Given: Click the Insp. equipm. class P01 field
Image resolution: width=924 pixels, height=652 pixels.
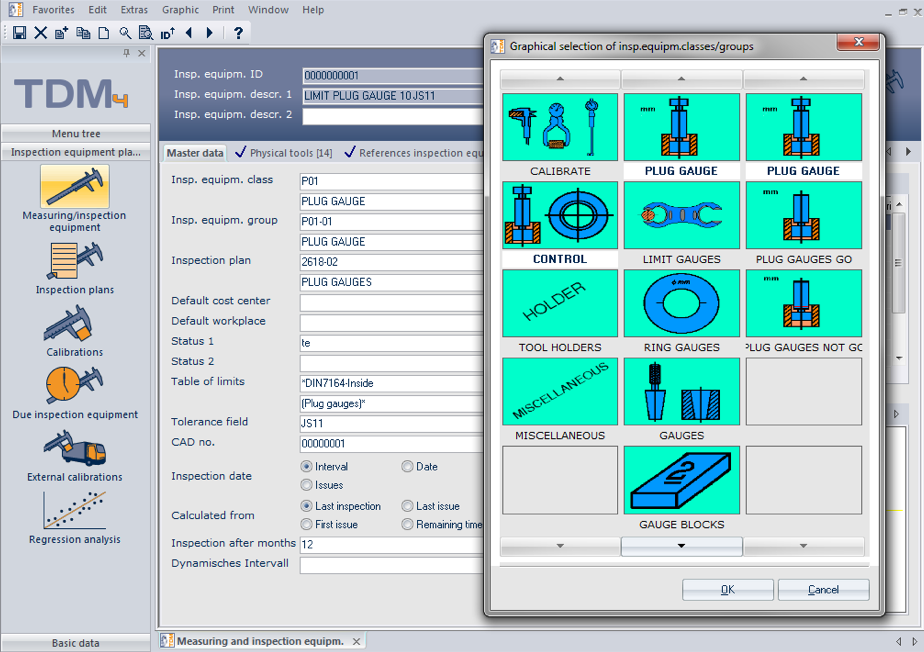Looking at the screenshot, I should coord(391,181).
